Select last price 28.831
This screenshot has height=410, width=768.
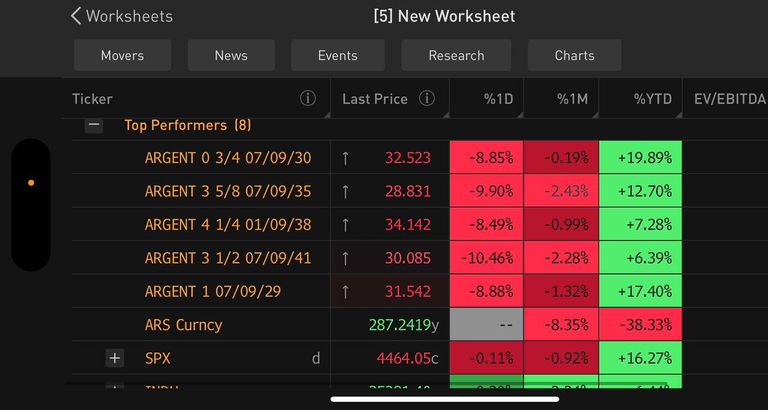point(408,191)
